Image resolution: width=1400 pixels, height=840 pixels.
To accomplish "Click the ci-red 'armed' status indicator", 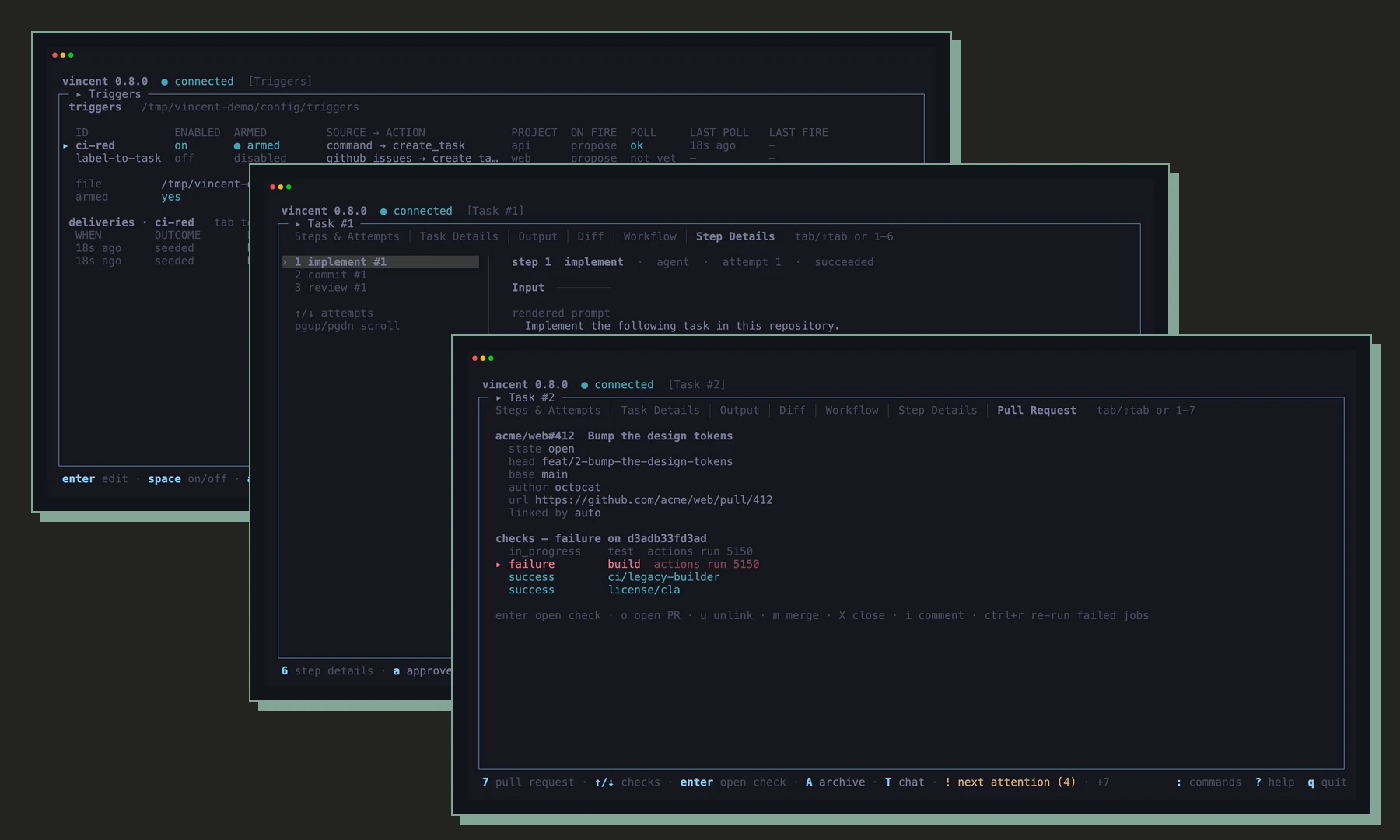I will (x=257, y=145).
